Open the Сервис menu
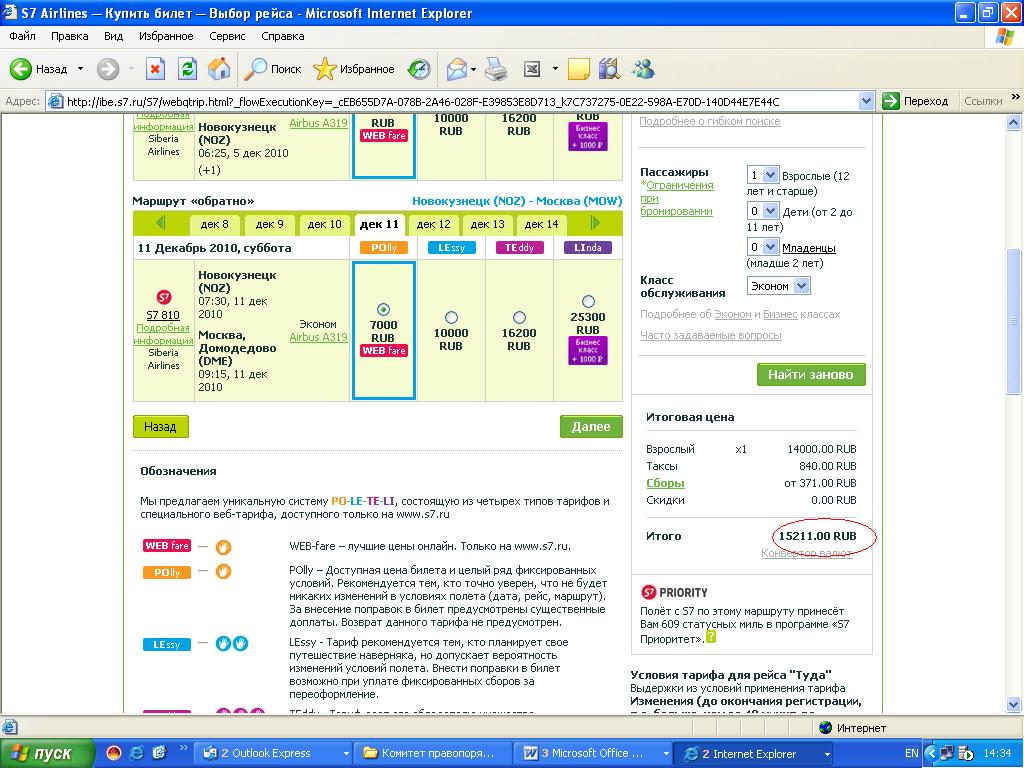 tap(227, 36)
